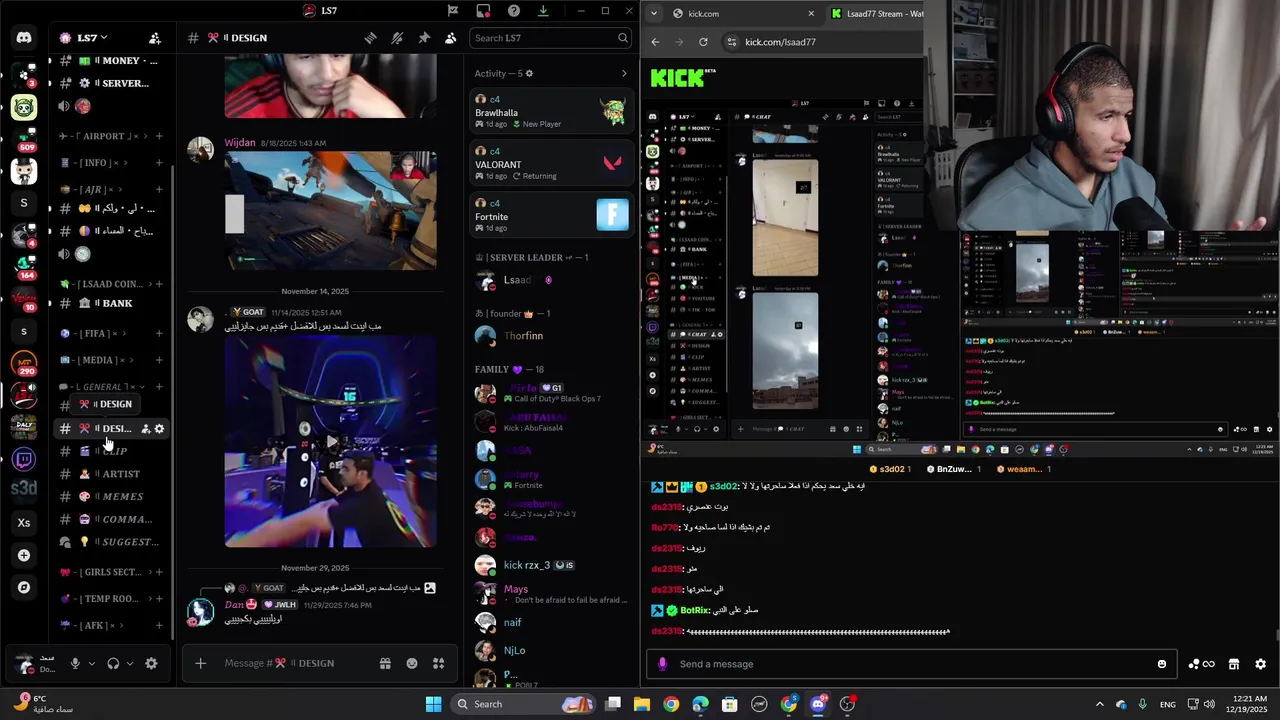
Task: Open Wijdan's game clip thumbnail
Action: (x=330, y=211)
